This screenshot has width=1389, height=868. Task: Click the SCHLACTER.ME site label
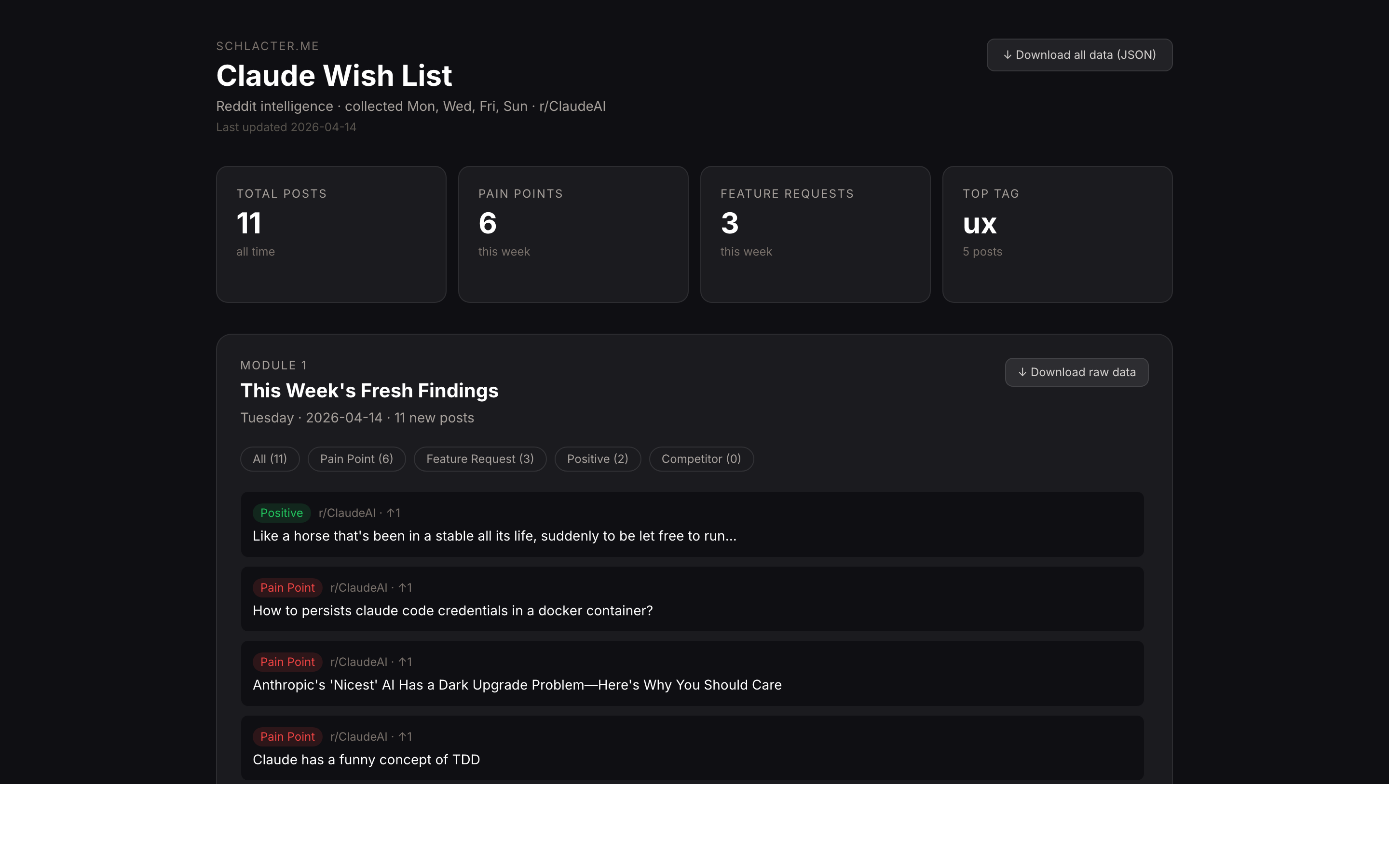tap(268, 46)
